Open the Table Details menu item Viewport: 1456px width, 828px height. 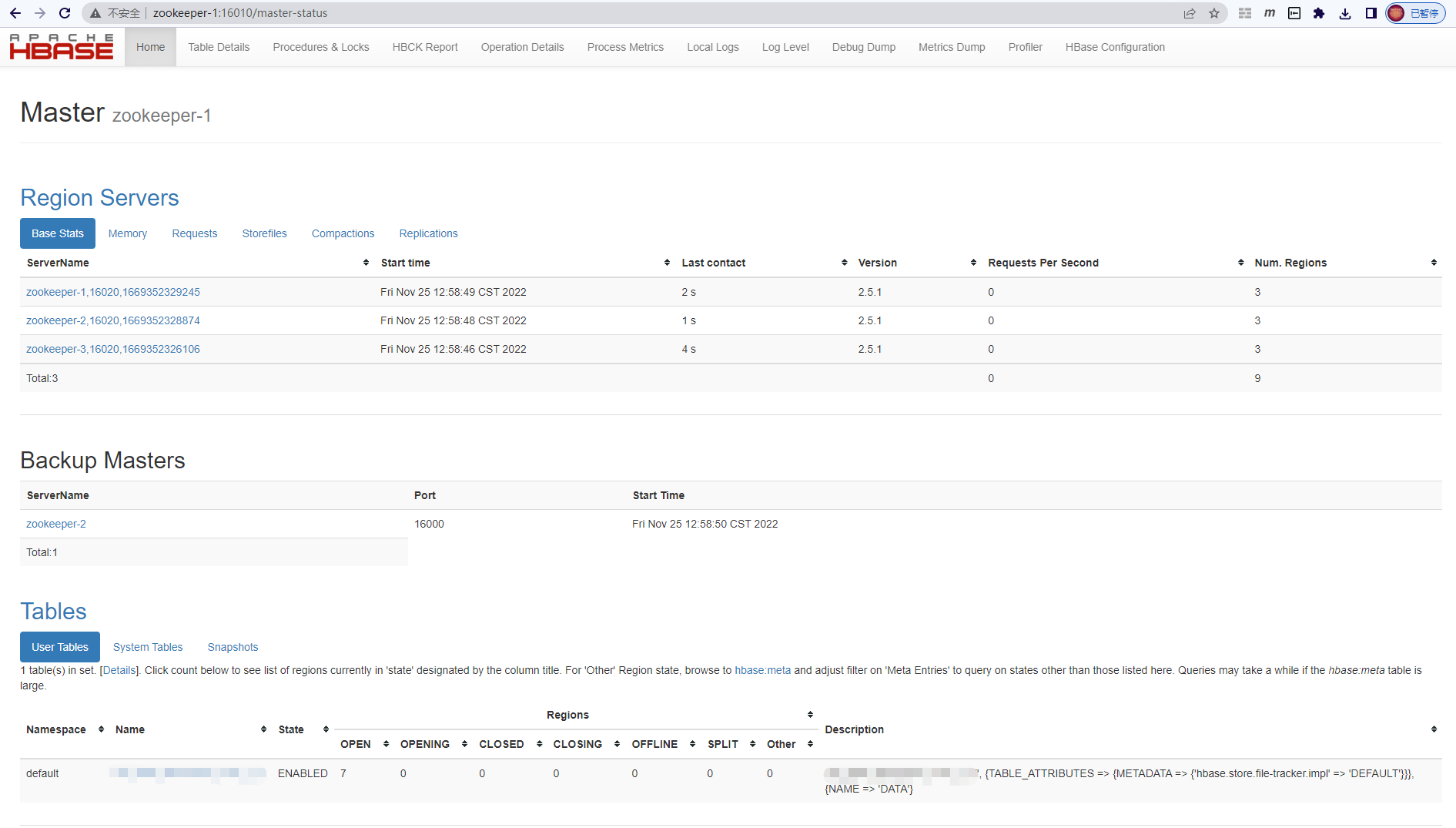[x=219, y=47]
